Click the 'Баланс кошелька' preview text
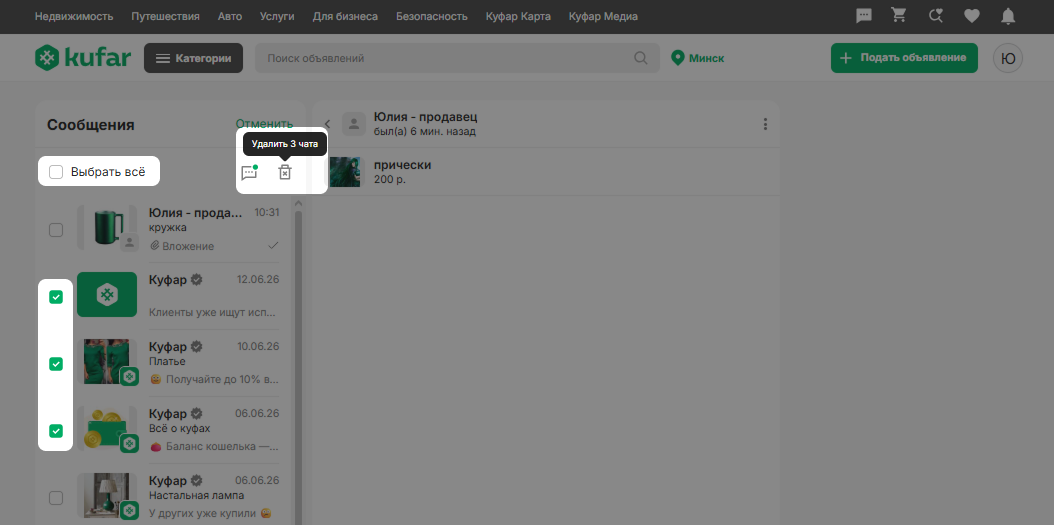1054x525 pixels. tap(214, 446)
